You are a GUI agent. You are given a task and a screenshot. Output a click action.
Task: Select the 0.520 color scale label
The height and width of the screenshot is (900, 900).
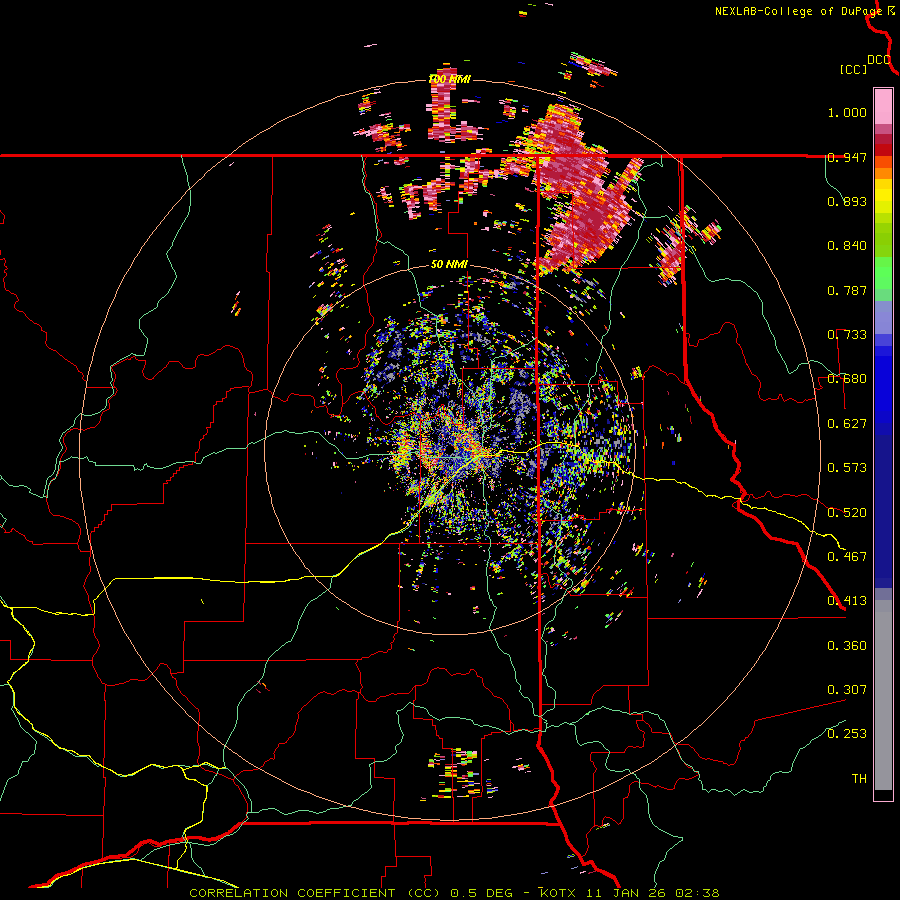(847, 512)
